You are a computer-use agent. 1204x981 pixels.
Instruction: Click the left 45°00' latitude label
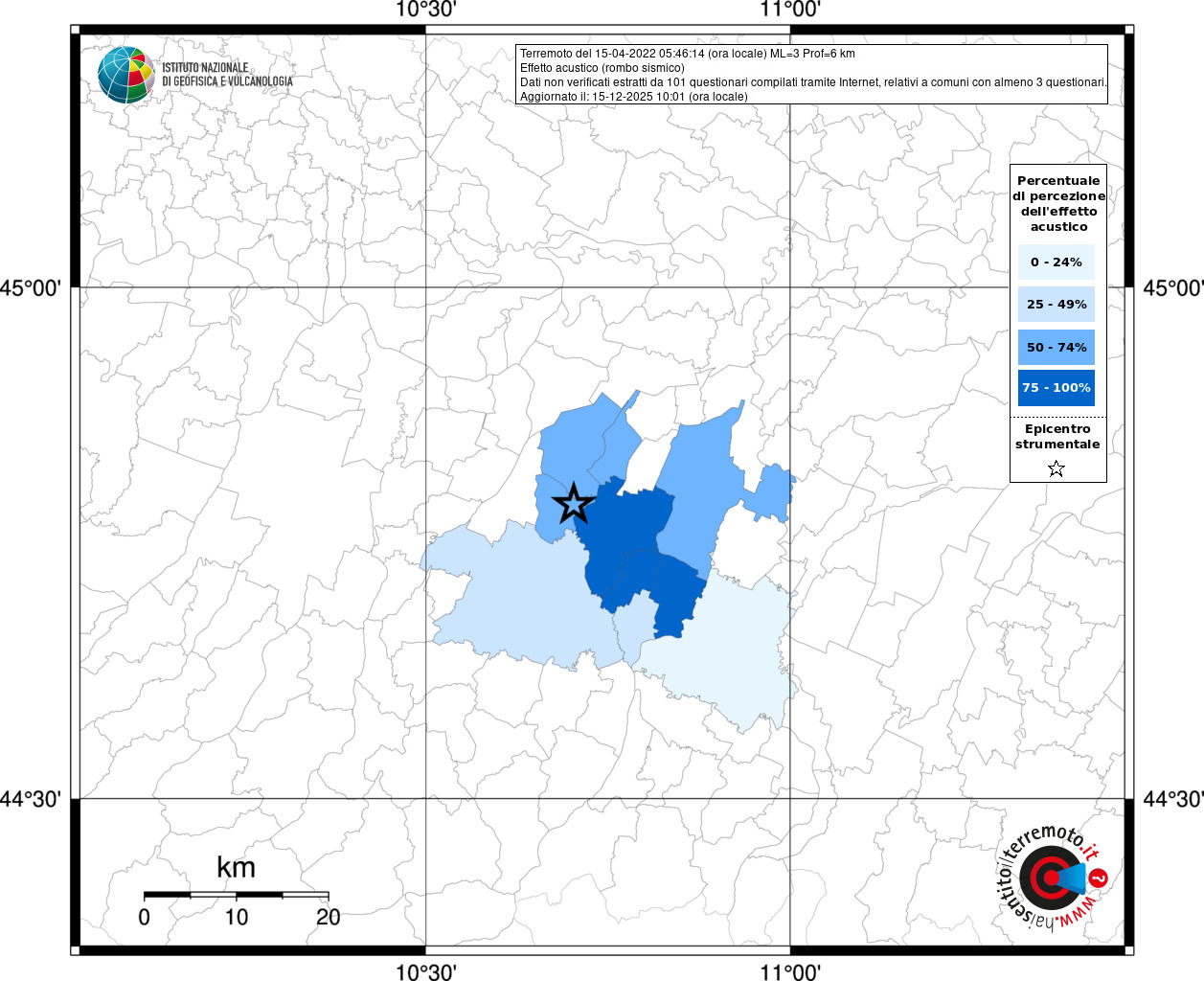(x=32, y=287)
